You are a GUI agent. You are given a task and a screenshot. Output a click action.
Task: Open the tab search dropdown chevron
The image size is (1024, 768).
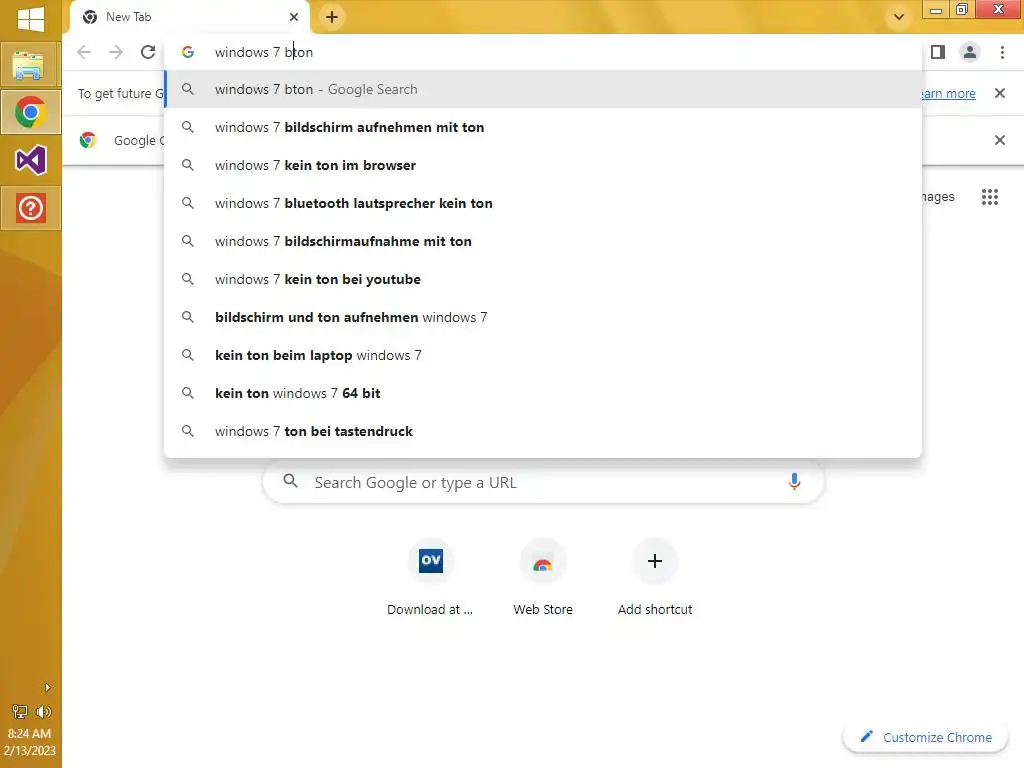[x=899, y=17]
